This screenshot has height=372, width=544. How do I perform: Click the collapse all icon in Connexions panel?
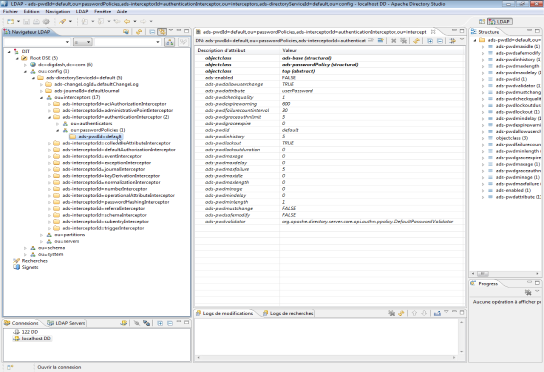[x=170, y=323]
